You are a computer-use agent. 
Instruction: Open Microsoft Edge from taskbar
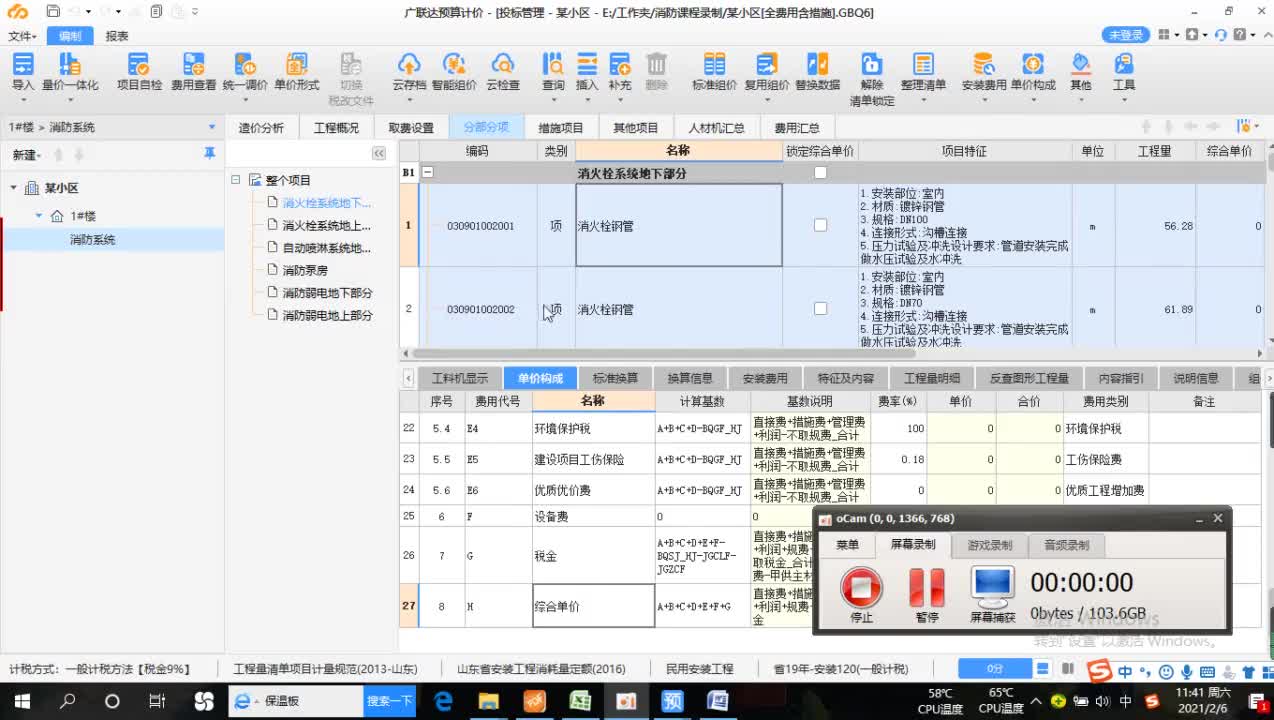[444, 701]
